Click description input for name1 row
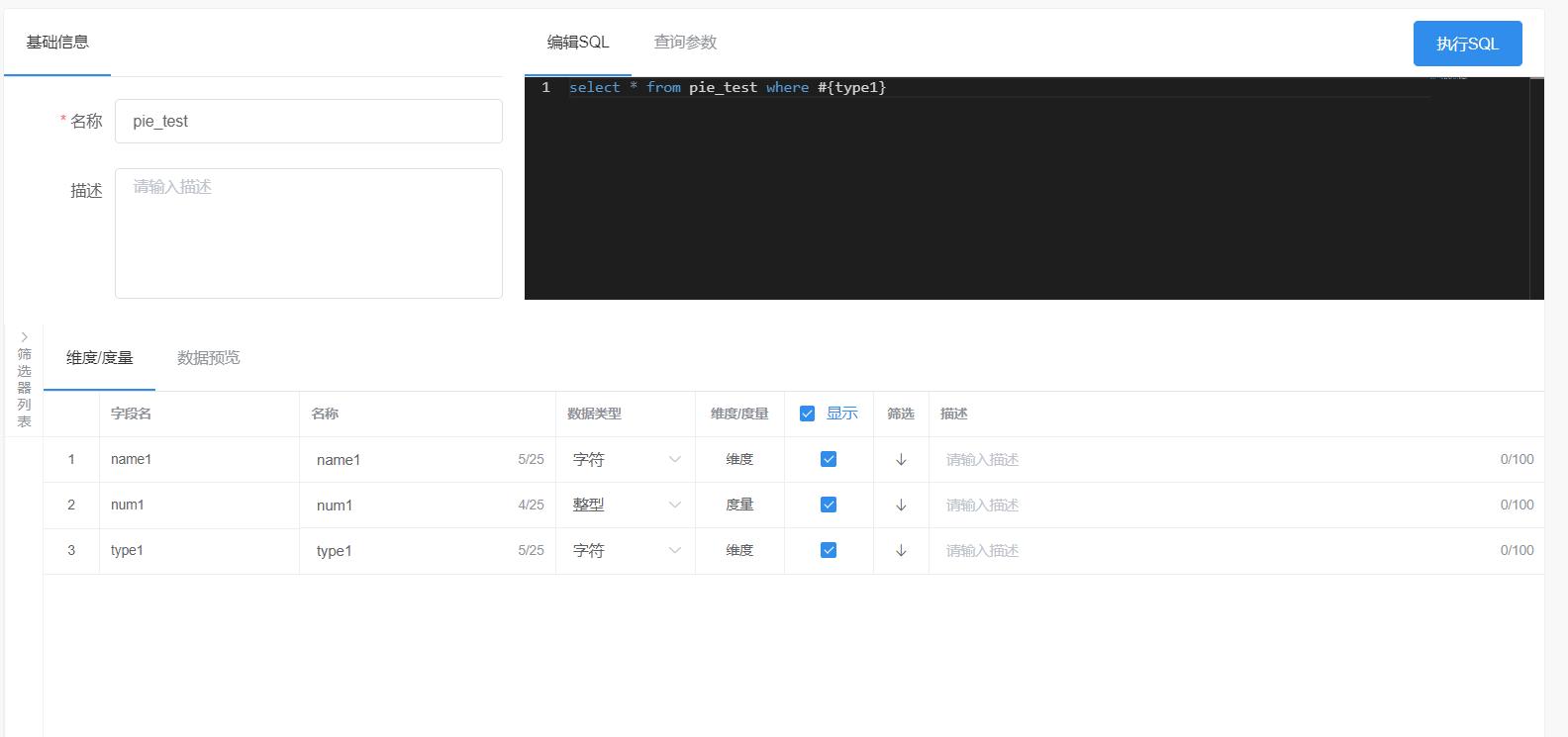 click(1236, 459)
